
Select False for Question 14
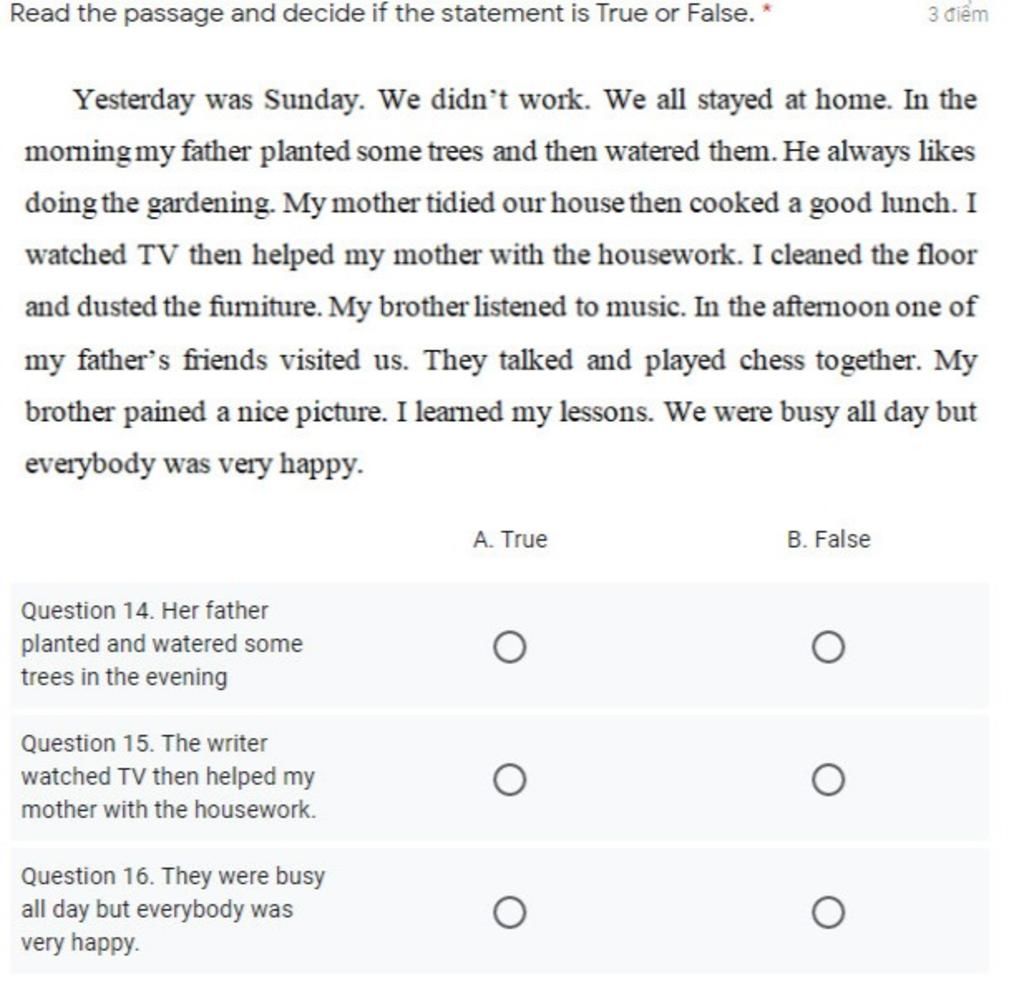pos(828,647)
